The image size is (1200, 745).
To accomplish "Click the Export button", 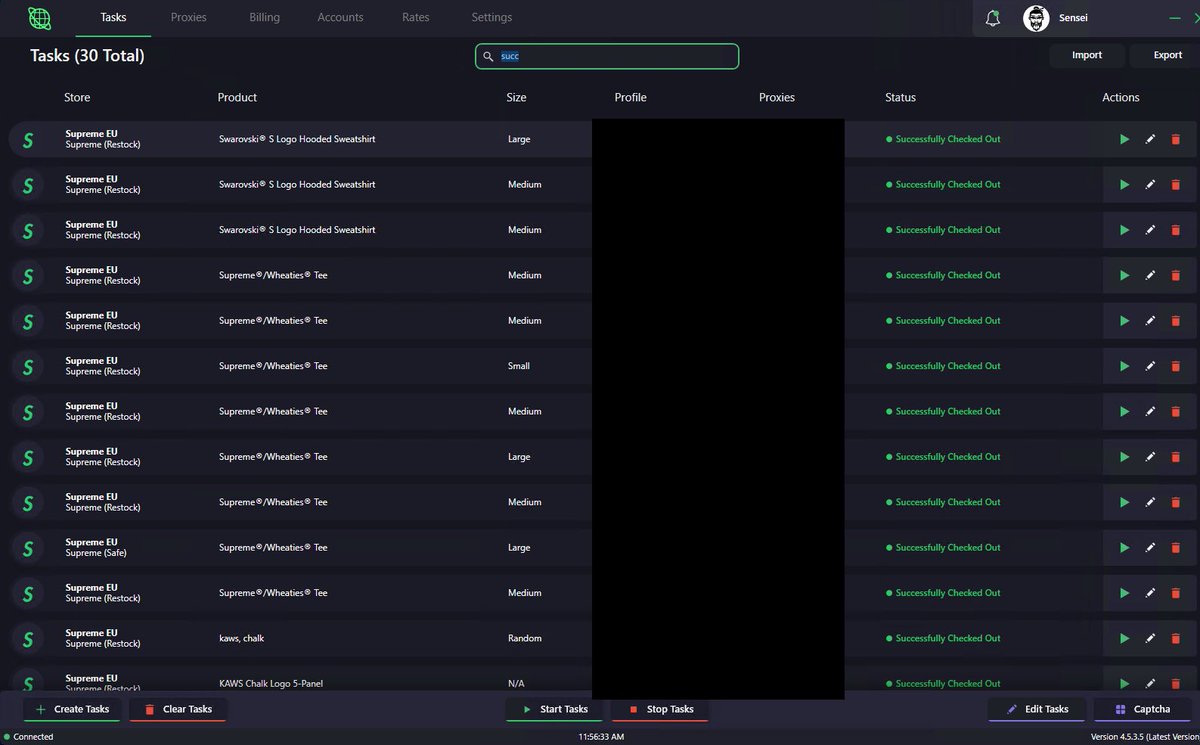I will tap(1166, 56).
